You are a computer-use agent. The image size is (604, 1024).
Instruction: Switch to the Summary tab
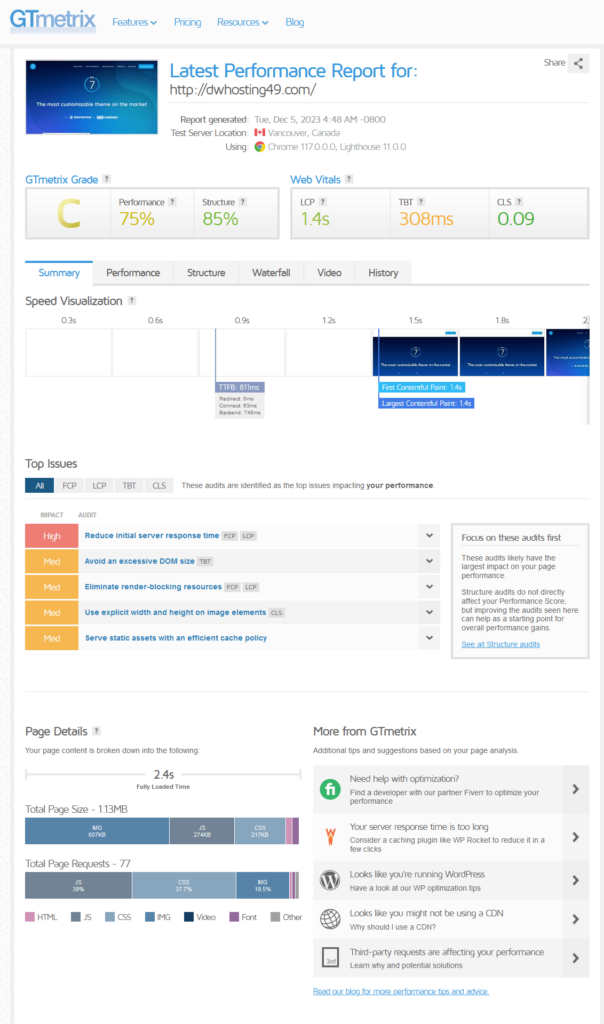(59, 273)
